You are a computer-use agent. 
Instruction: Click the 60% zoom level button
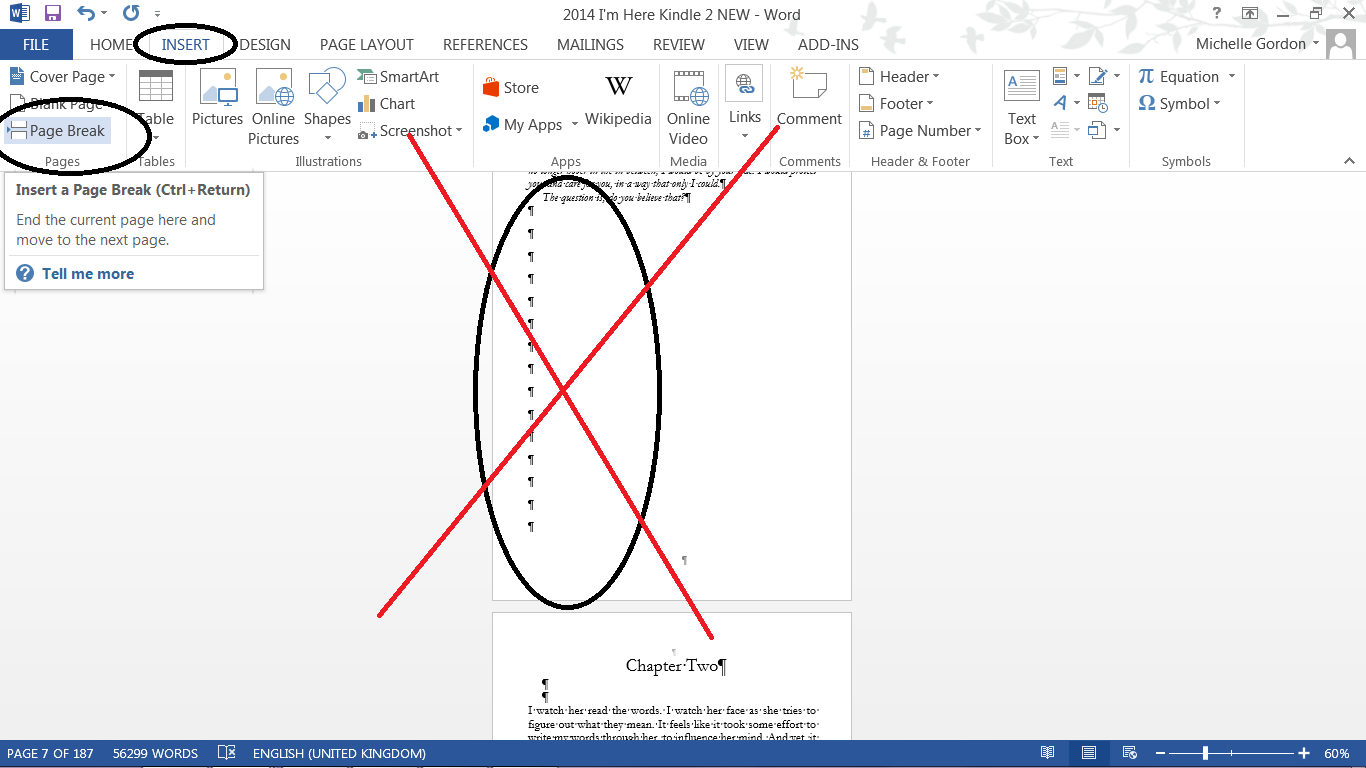click(1337, 753)
